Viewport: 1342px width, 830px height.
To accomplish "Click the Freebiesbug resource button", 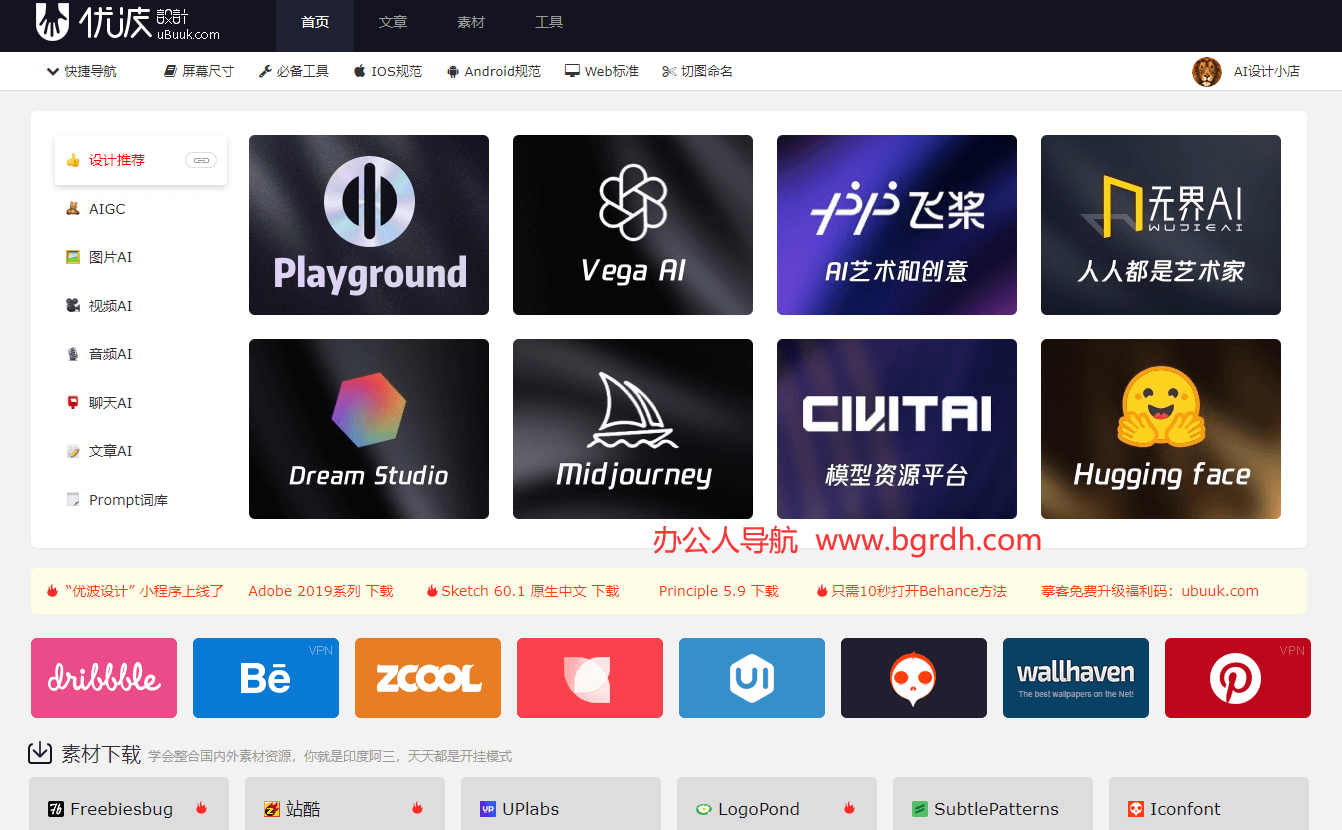I will click(x=129, y=808).
